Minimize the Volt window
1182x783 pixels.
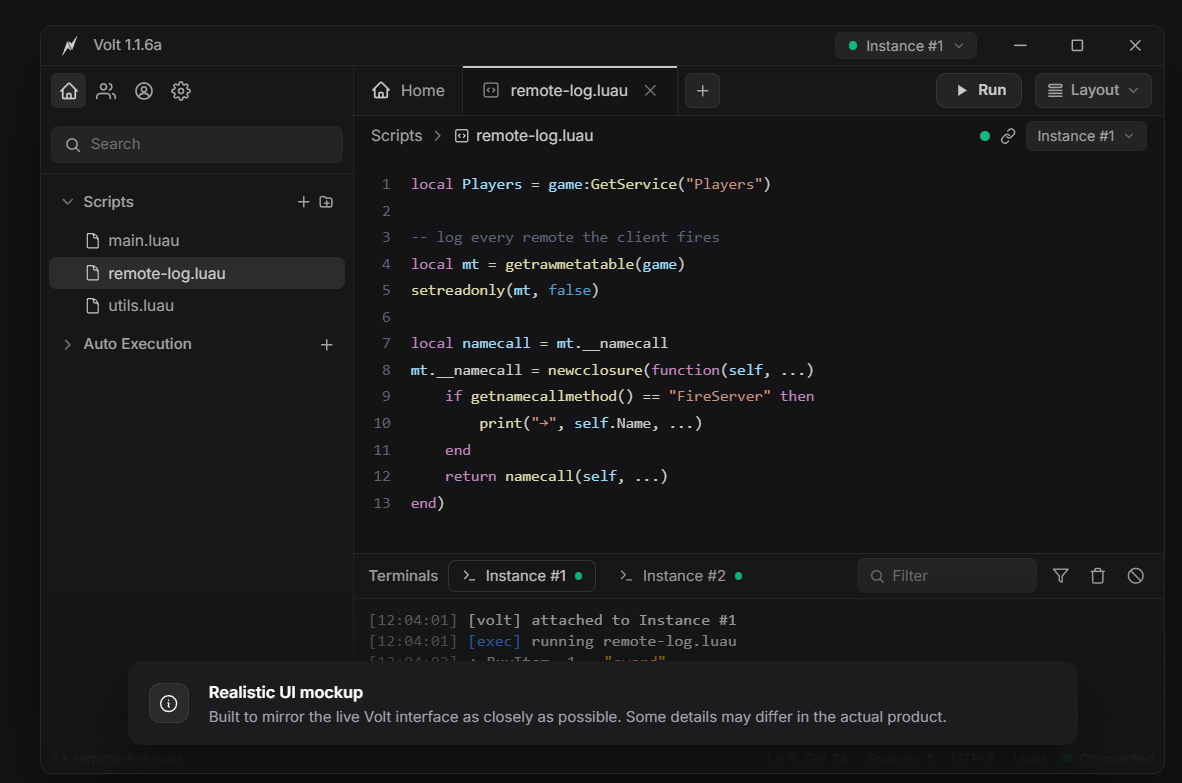[x=1020, y=46]
